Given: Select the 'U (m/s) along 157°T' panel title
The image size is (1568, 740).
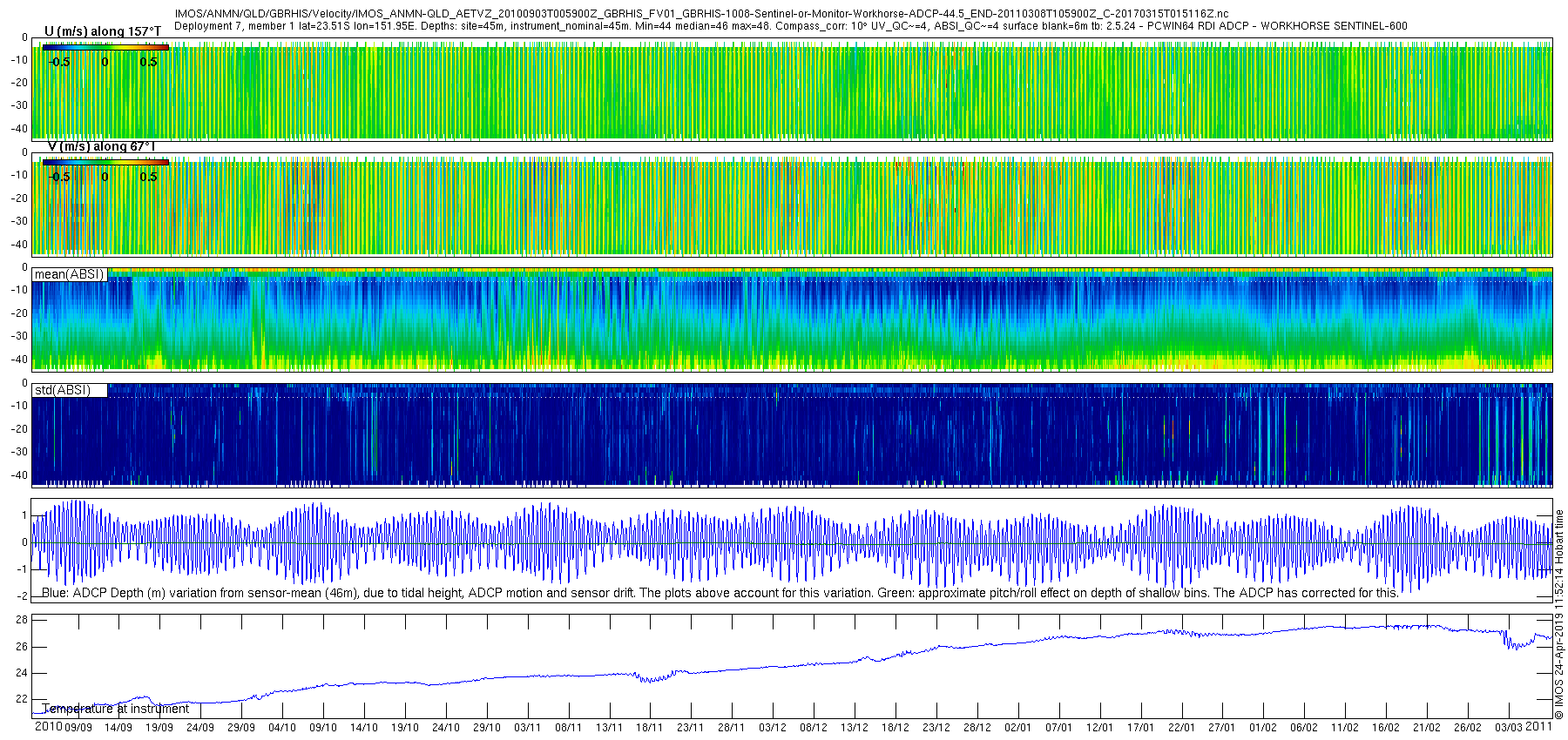Looking at the screenshot, I should click(103, 31).
